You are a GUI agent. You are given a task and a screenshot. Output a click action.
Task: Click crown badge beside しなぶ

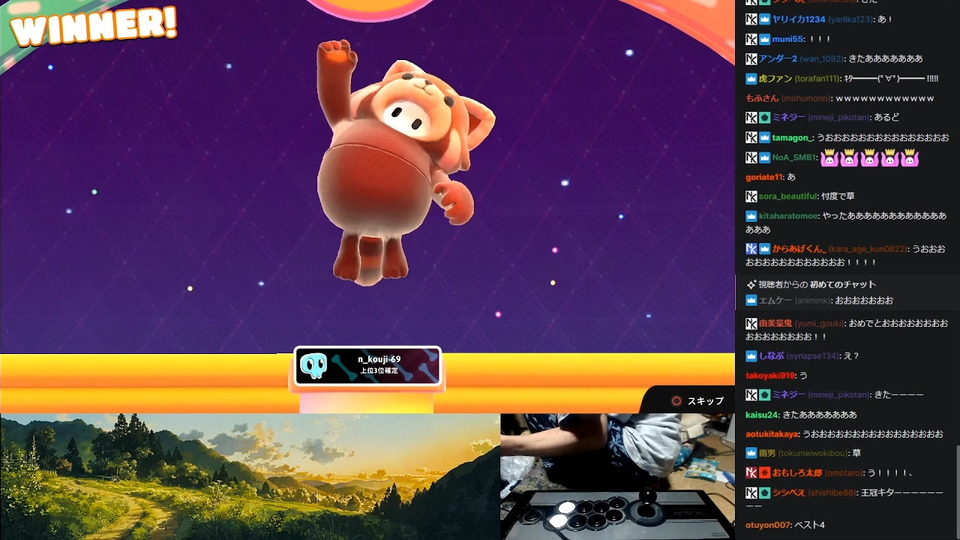(x=751, y=356)
